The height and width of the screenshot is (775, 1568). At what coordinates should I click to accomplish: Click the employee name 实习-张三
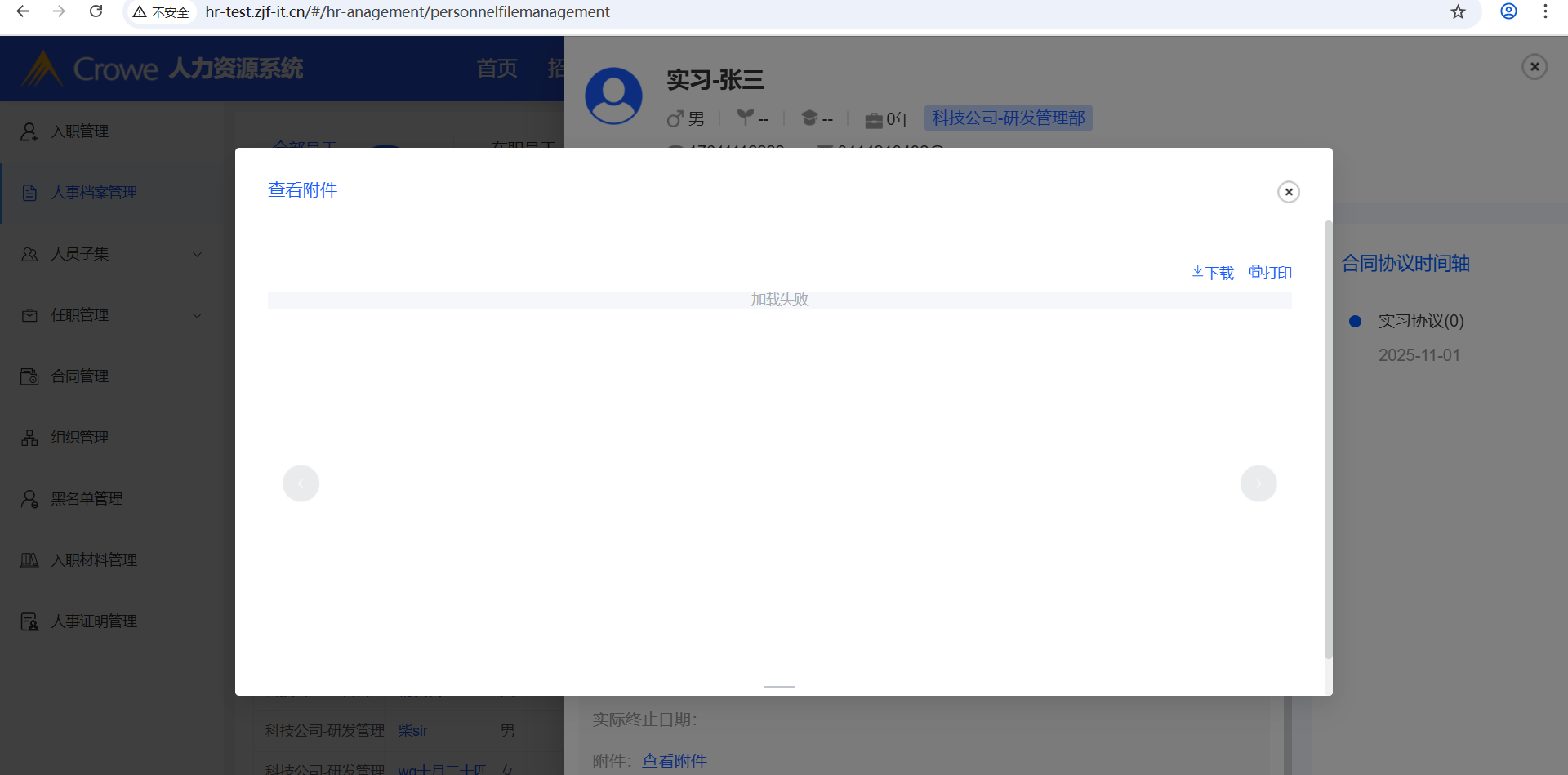coord(715,80)
